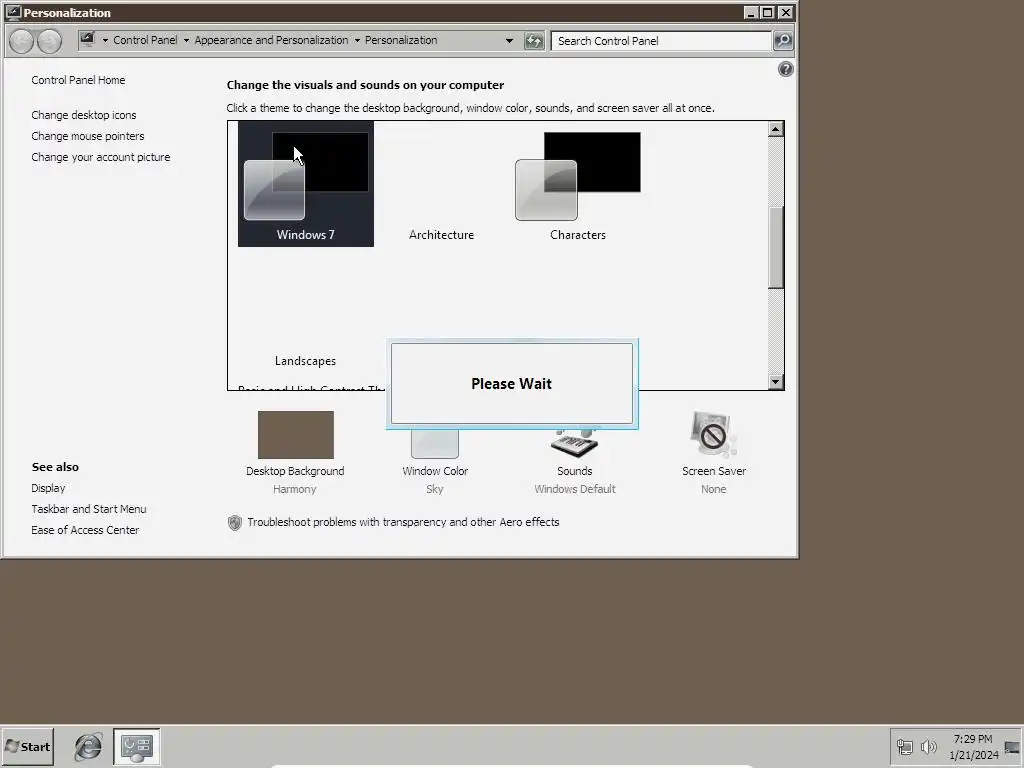
Task: Click the Control Panel taskbar button
Action: click(x=136, y=747)
